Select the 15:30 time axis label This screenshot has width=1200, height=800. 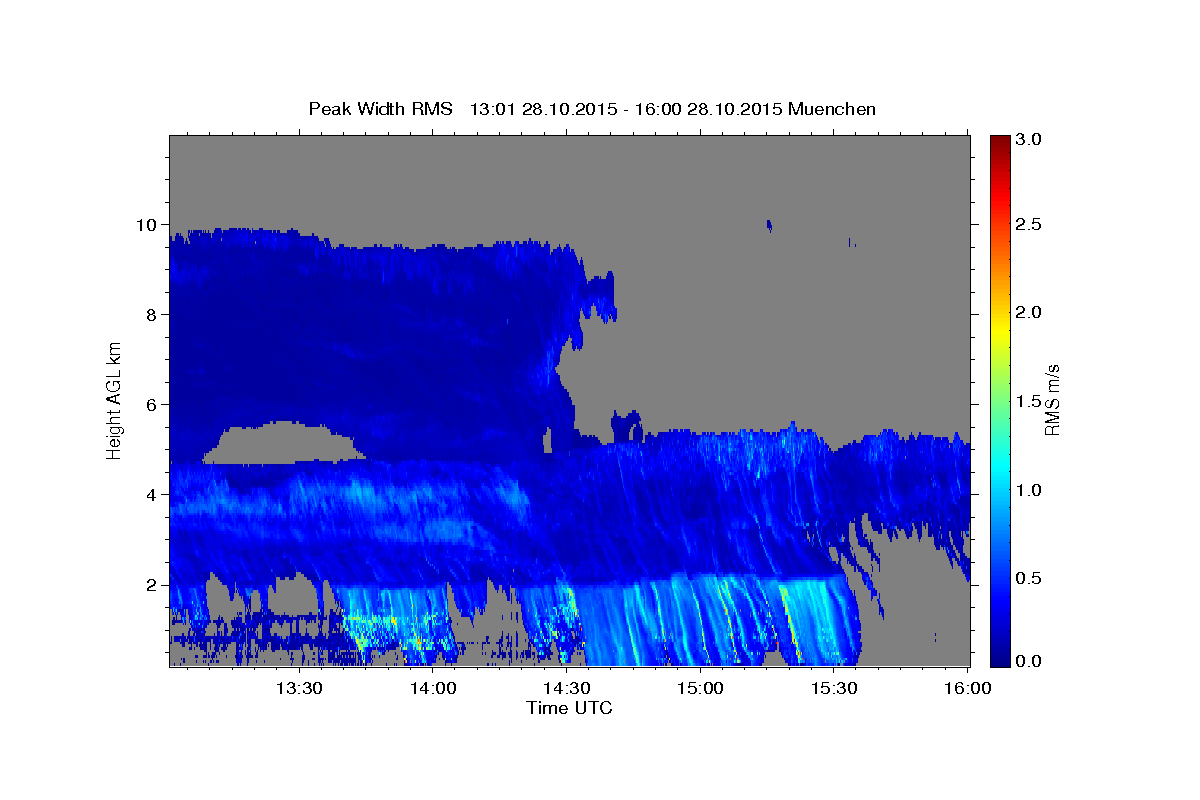(x=834, y=688)
